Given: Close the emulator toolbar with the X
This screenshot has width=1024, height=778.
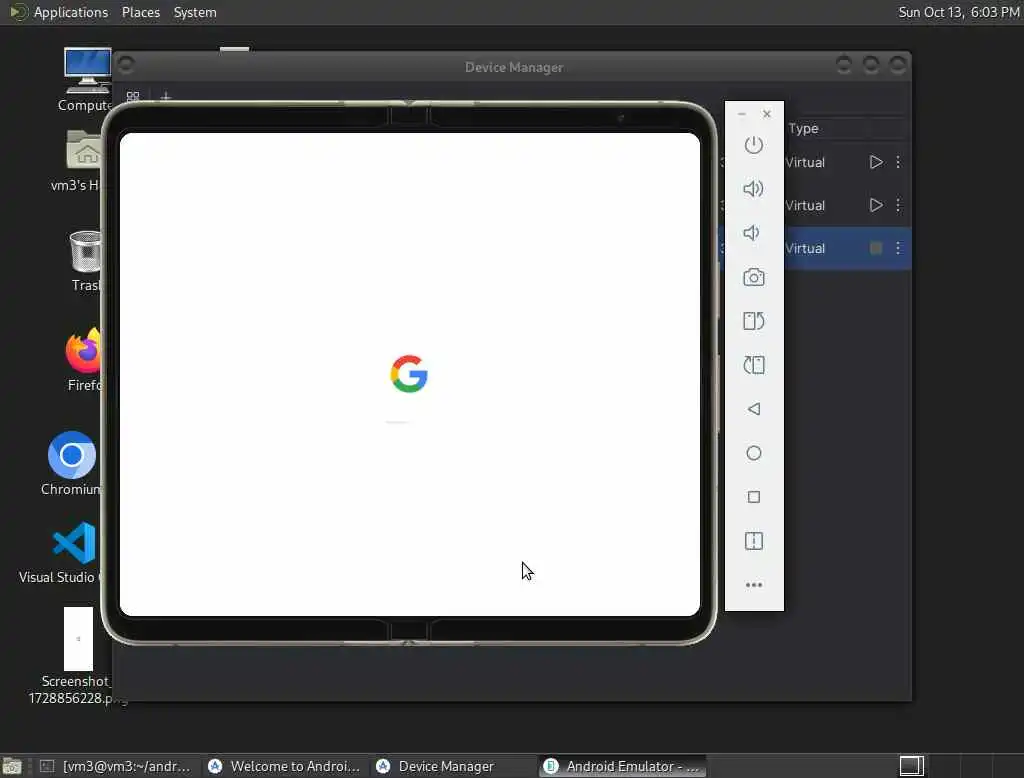Looking at the screenshot, I should 767,114.
